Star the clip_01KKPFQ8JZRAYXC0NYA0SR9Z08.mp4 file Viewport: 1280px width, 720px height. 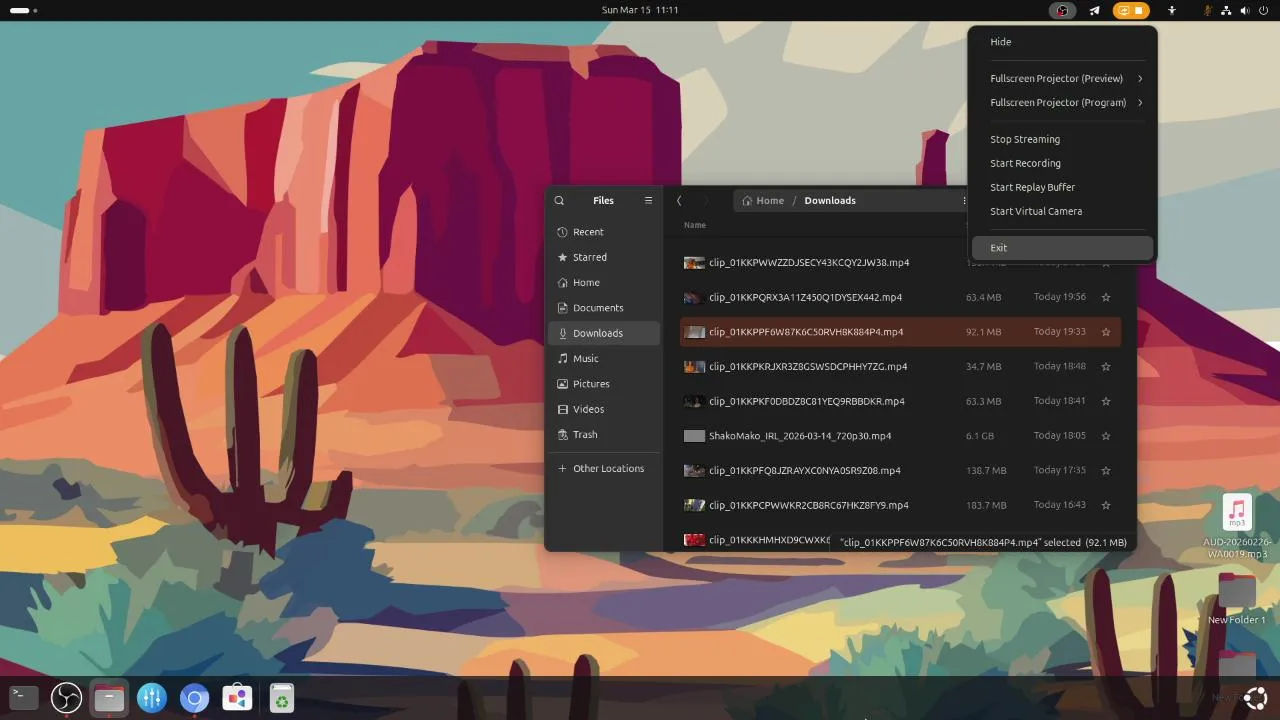(x=1106, y=471)
